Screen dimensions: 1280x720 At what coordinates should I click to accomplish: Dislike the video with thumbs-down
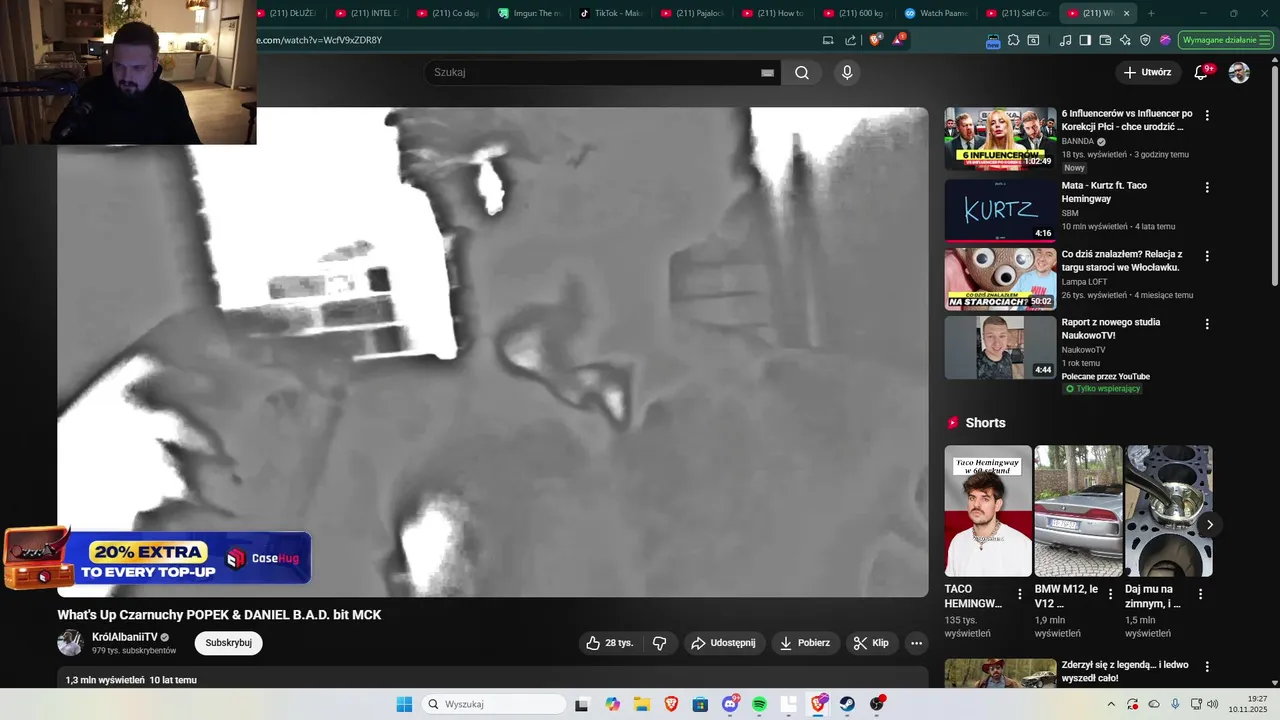pos(659,643)
